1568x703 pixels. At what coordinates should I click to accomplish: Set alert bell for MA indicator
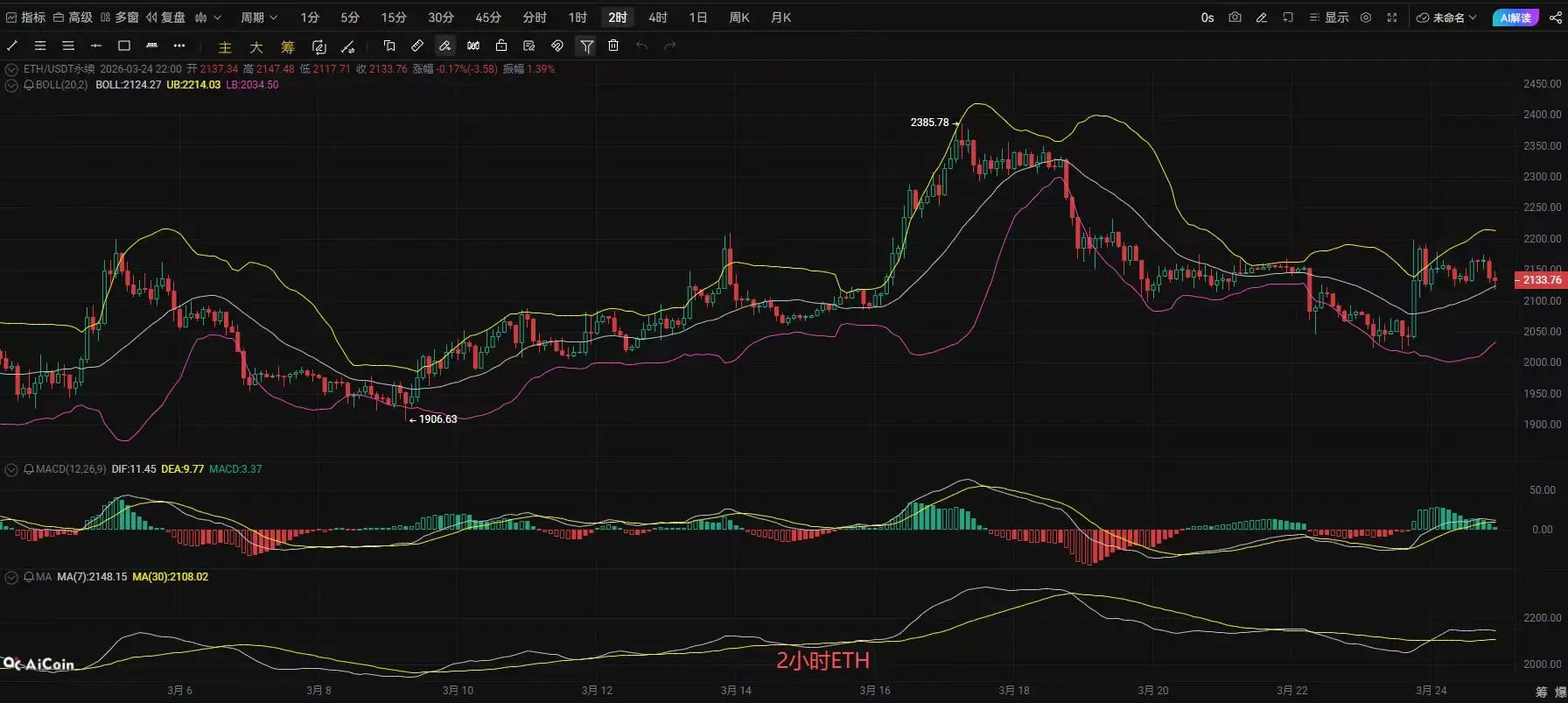pos(29,577)
